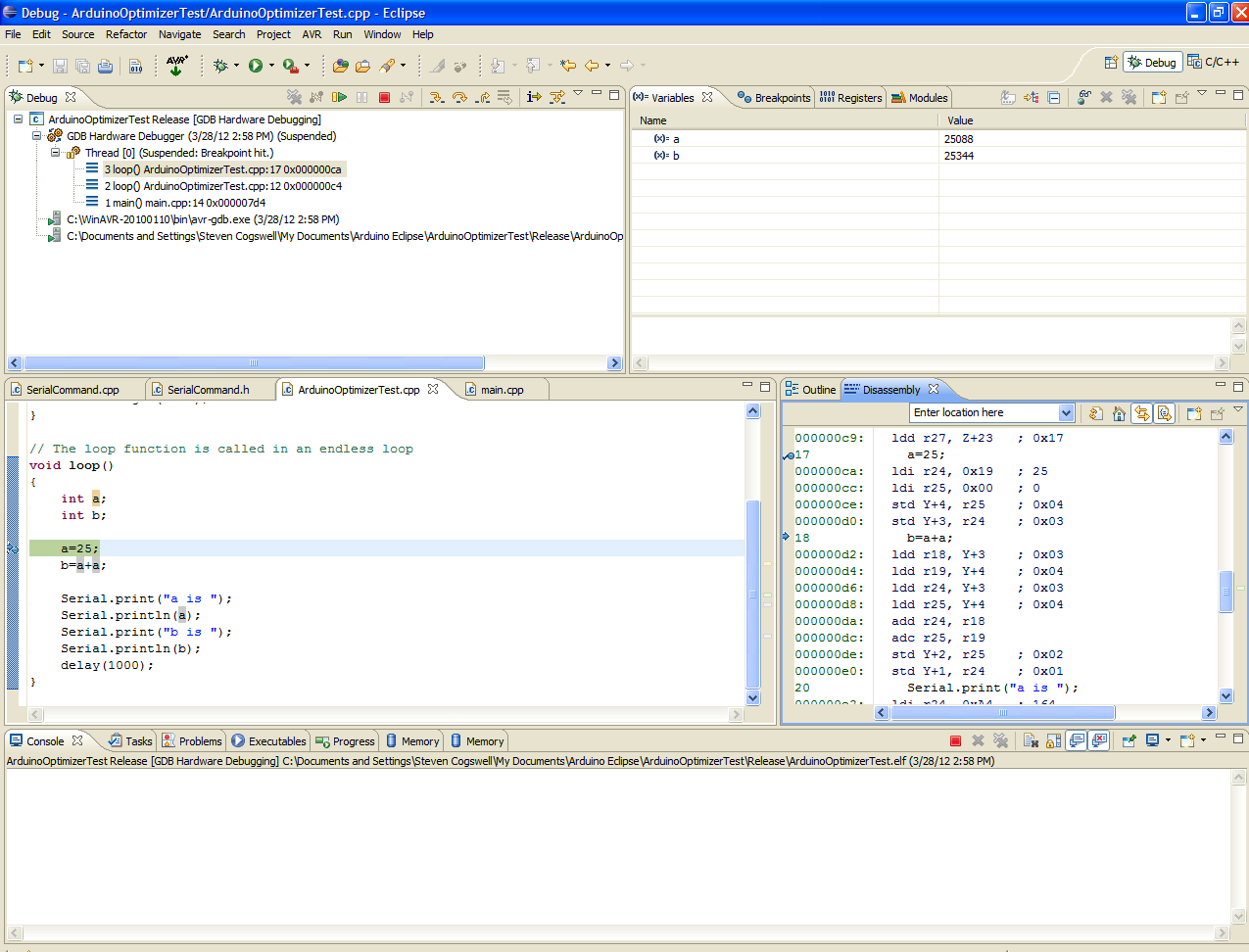The image size is (1249, 952).
Task: Click the Debug view horizontal scrollbar
Action: [x=254, y=363]
